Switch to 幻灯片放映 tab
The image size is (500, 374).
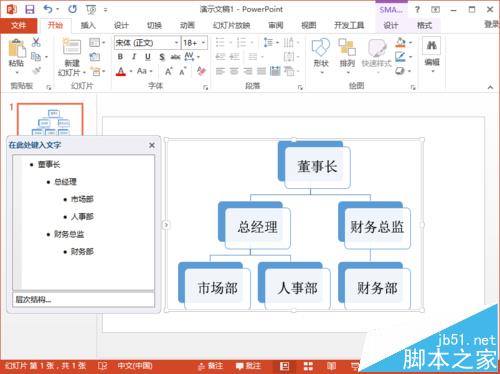click(231, 25)
